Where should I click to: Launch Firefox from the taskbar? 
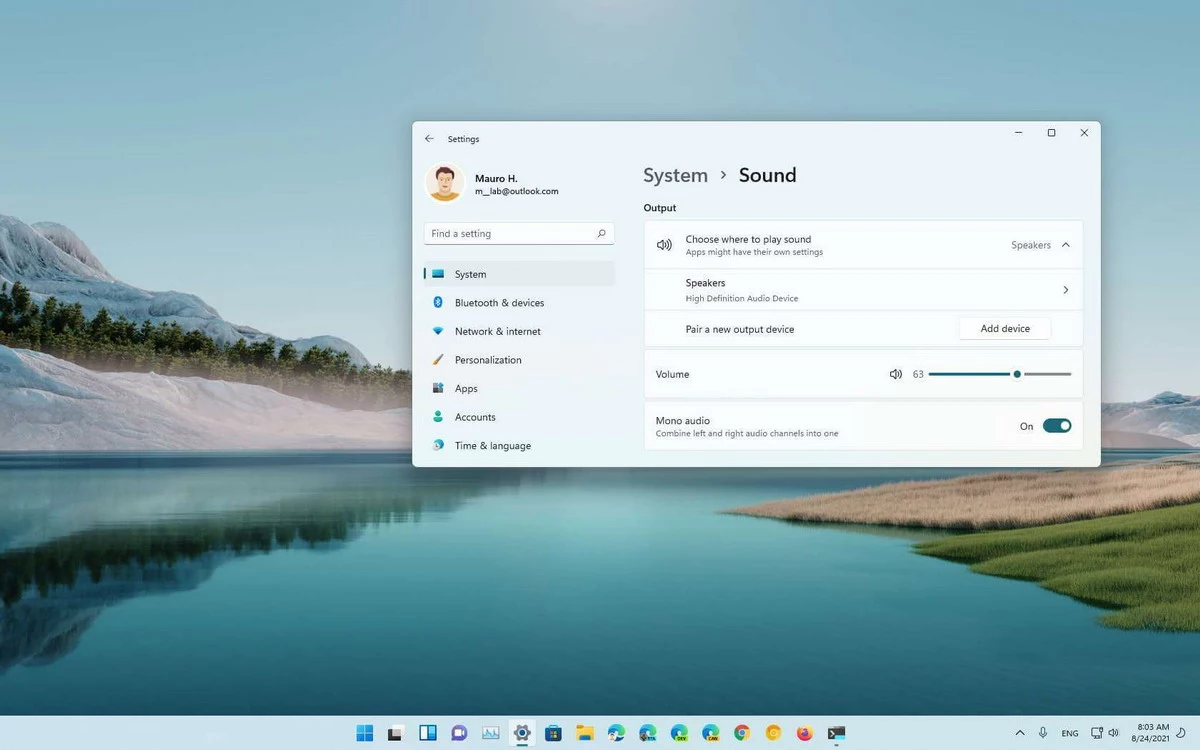pyautogui.click(x=805, y=733)
